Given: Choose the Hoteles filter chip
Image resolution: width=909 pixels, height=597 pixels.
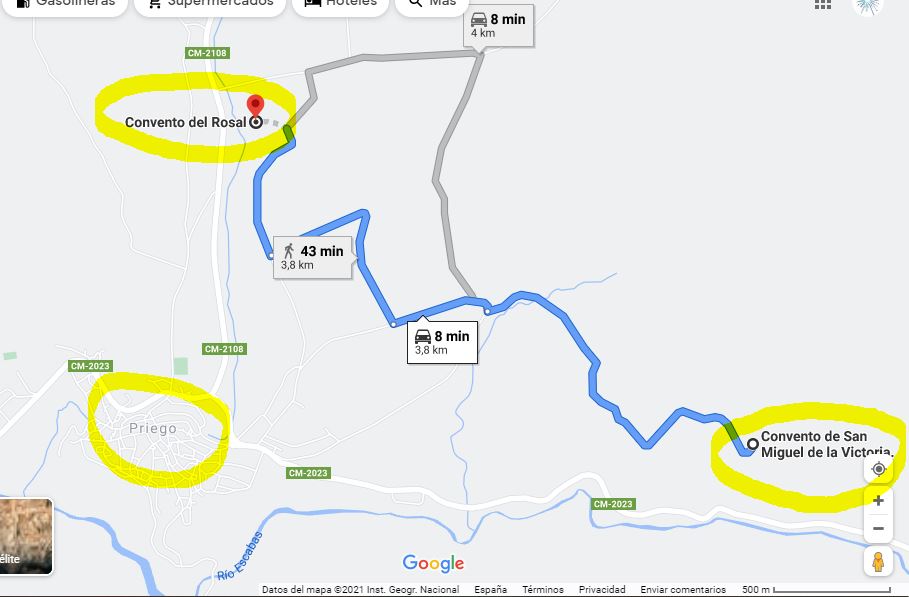Looking at the screenshot, I should (340, 5).
